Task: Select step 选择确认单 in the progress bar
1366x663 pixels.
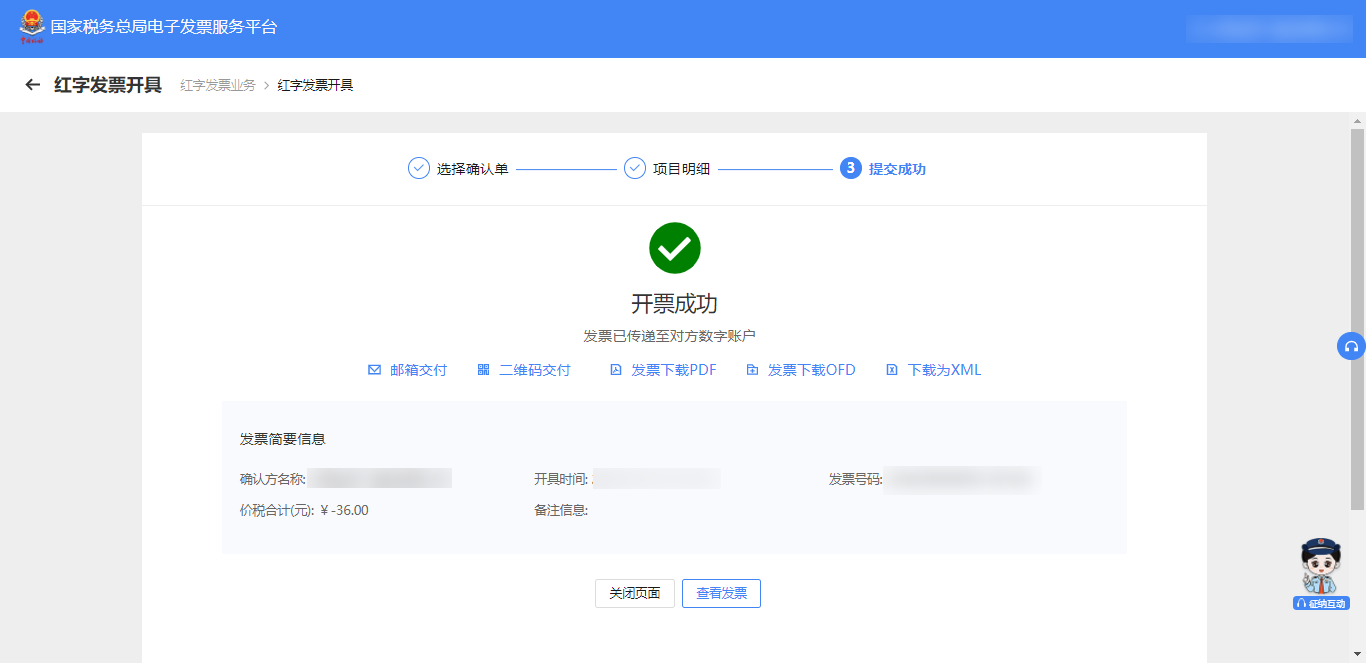Action: coord(459,169)
